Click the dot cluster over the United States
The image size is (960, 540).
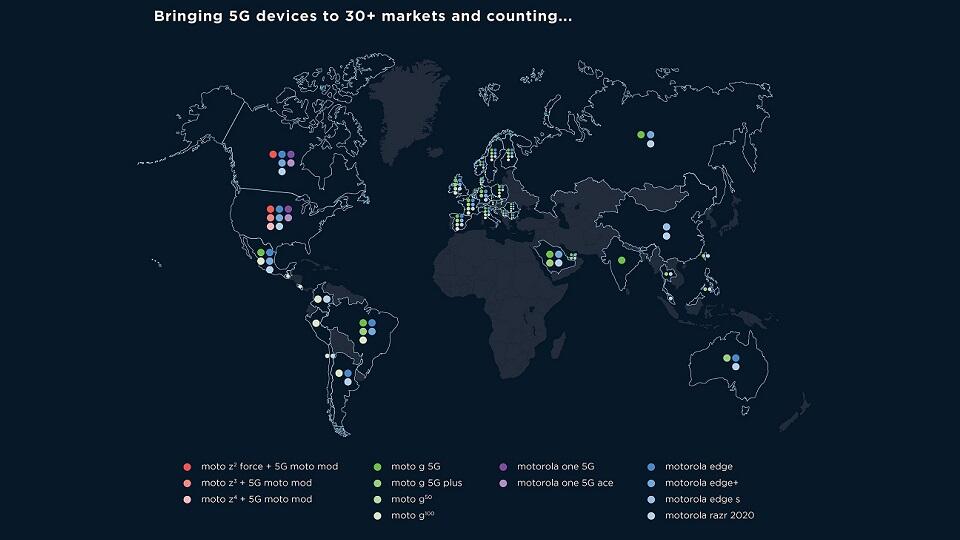(x=279, y=216)
